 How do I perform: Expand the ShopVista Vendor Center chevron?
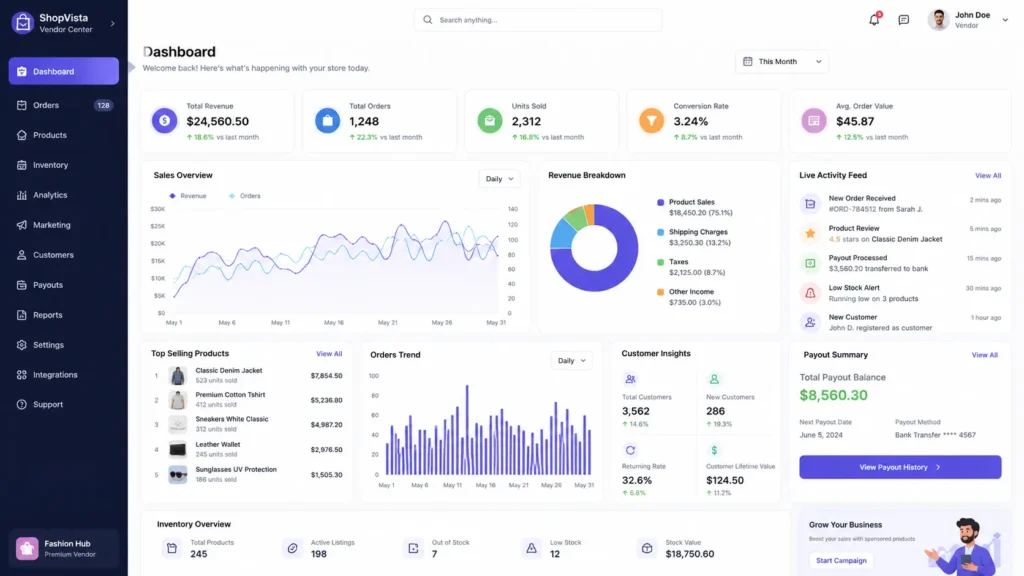[x=113, y=24]
